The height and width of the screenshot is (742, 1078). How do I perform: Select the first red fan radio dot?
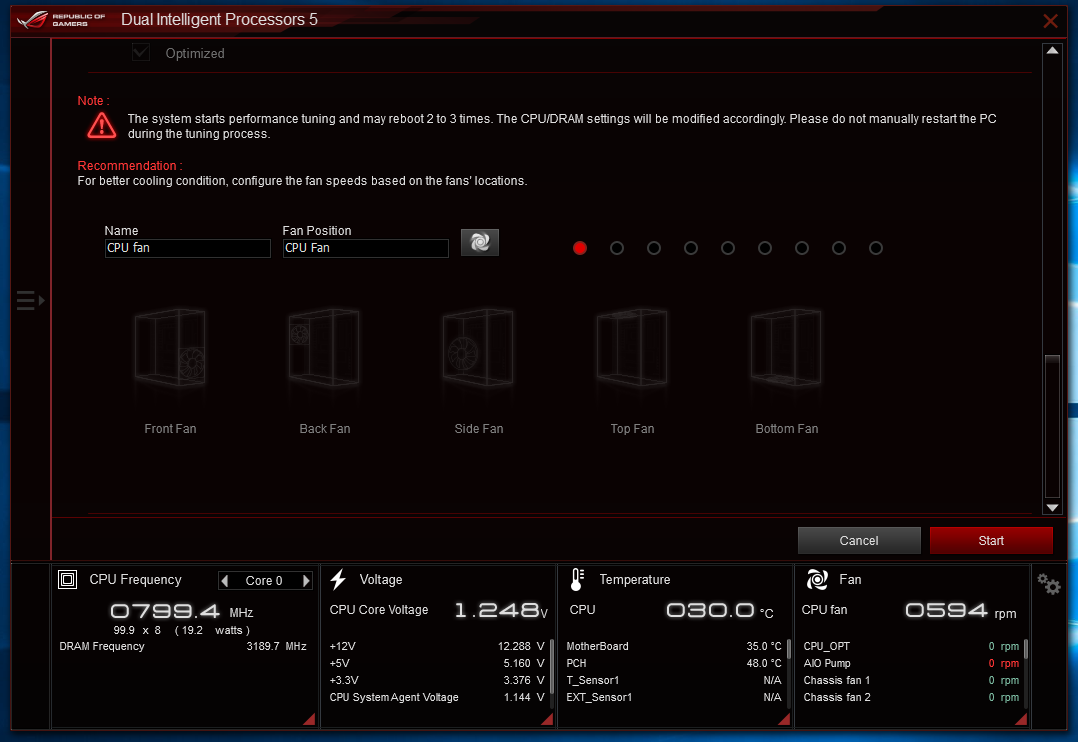pyautogui.click(x=580, y=248)
